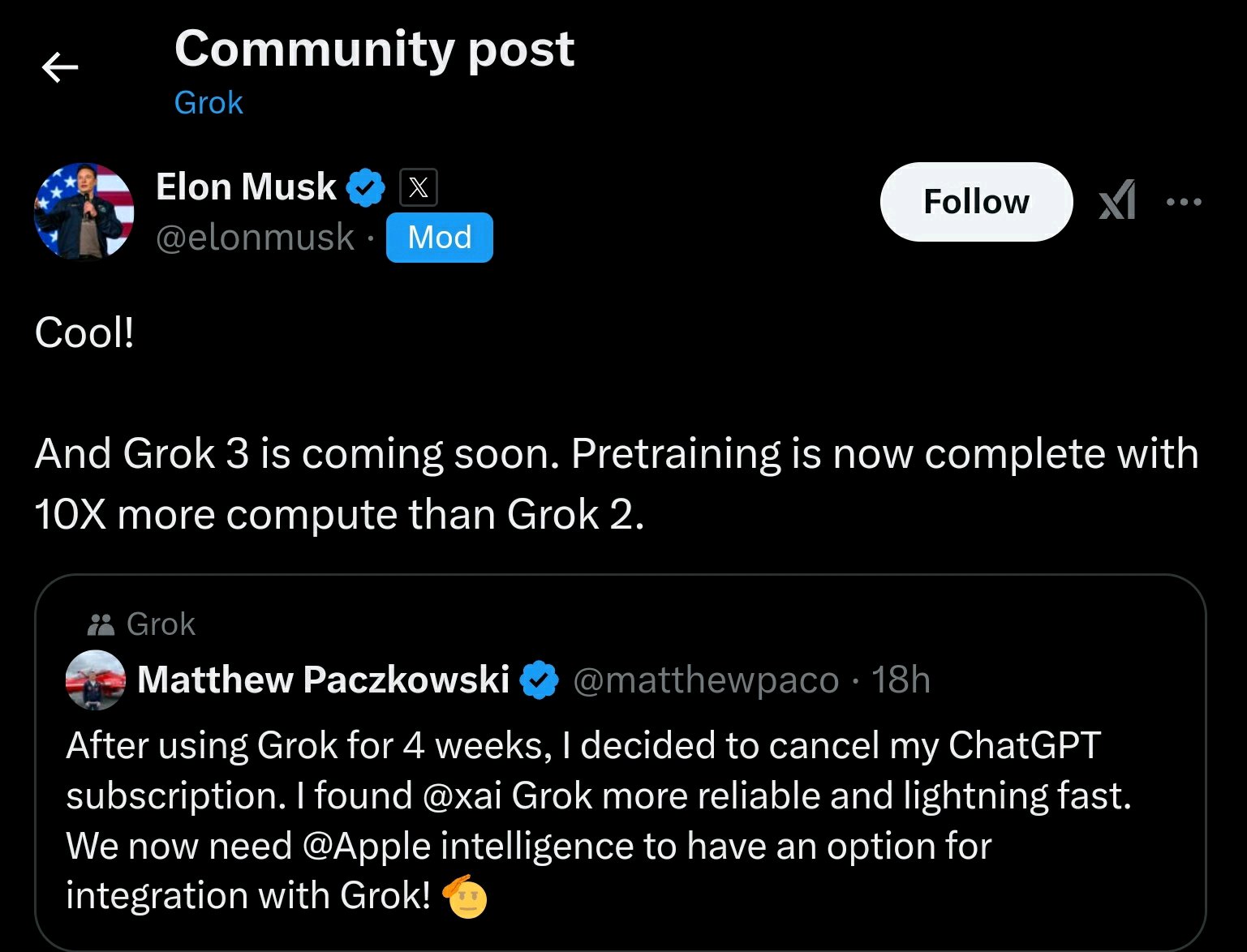
Task: Open the Grok community label in the quoted post
Action: [x=161, y=624]
